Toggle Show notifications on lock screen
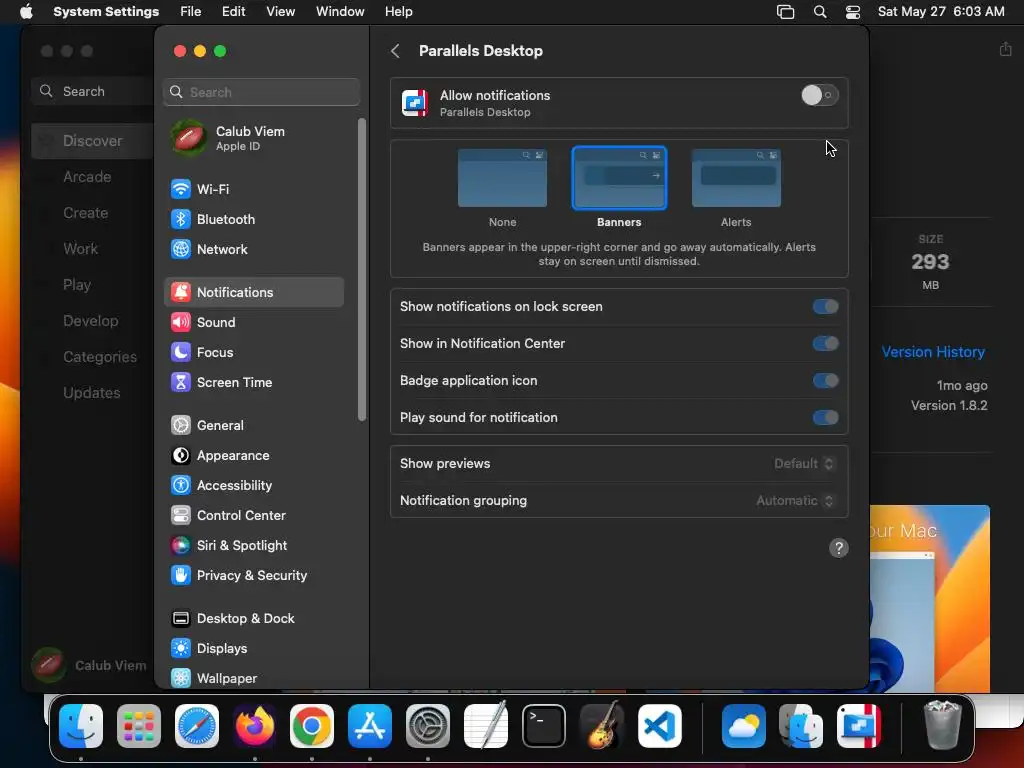The height and width of the screenshot is (768, 1024). 825,307
